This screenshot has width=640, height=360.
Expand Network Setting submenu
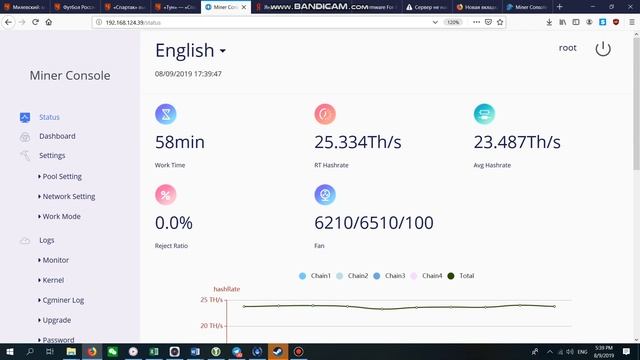pyautogui.click(x=67, y=196)
